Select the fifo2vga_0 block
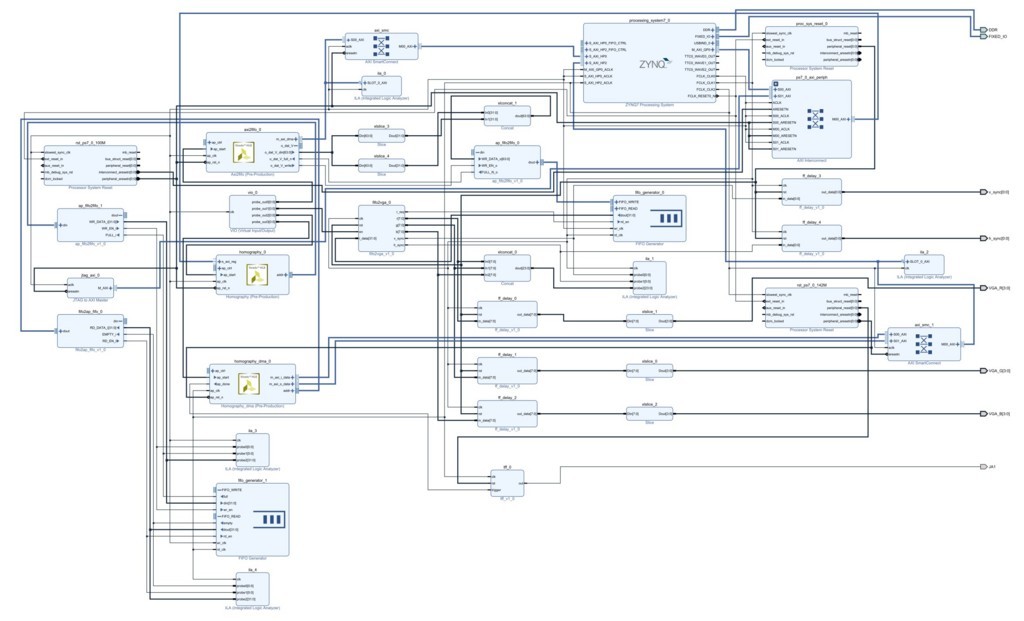The image size is (1024, 621). 381,228
